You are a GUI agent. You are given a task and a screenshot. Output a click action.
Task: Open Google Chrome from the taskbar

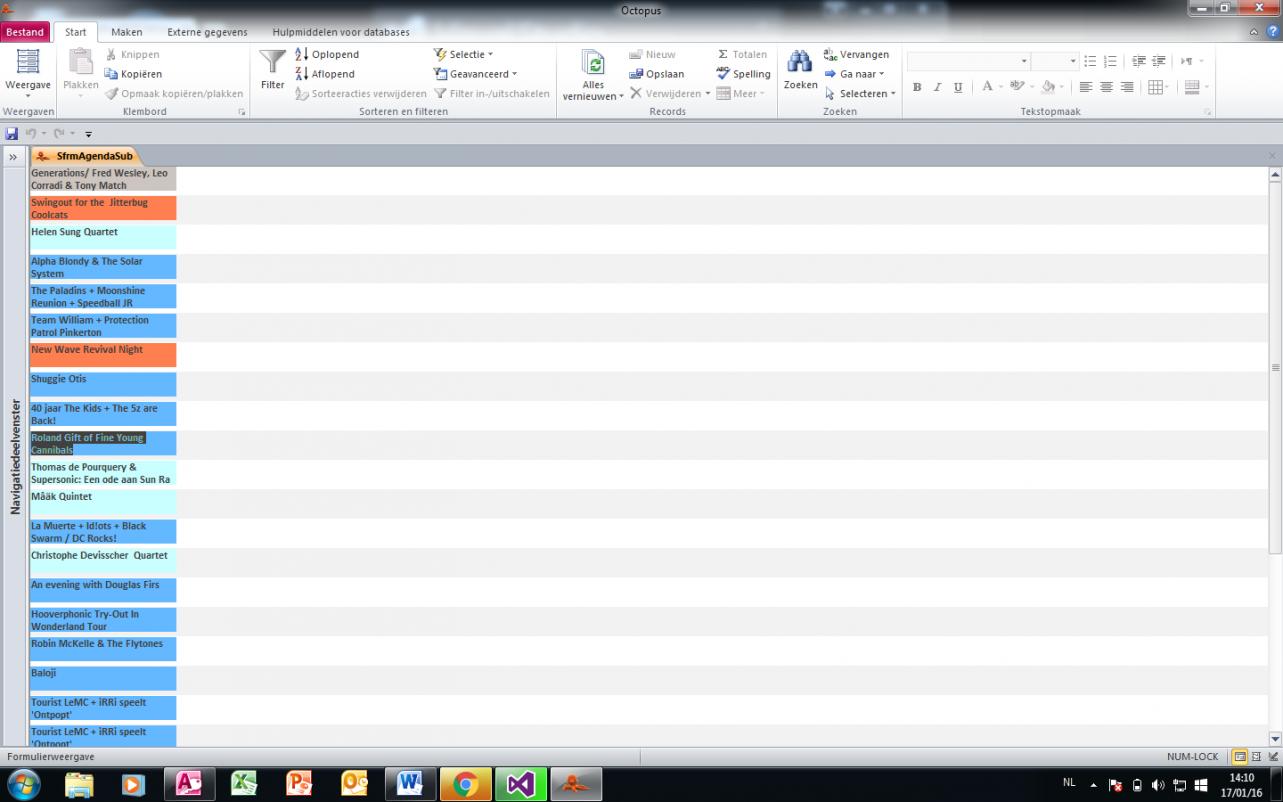(x=464, y=784)
